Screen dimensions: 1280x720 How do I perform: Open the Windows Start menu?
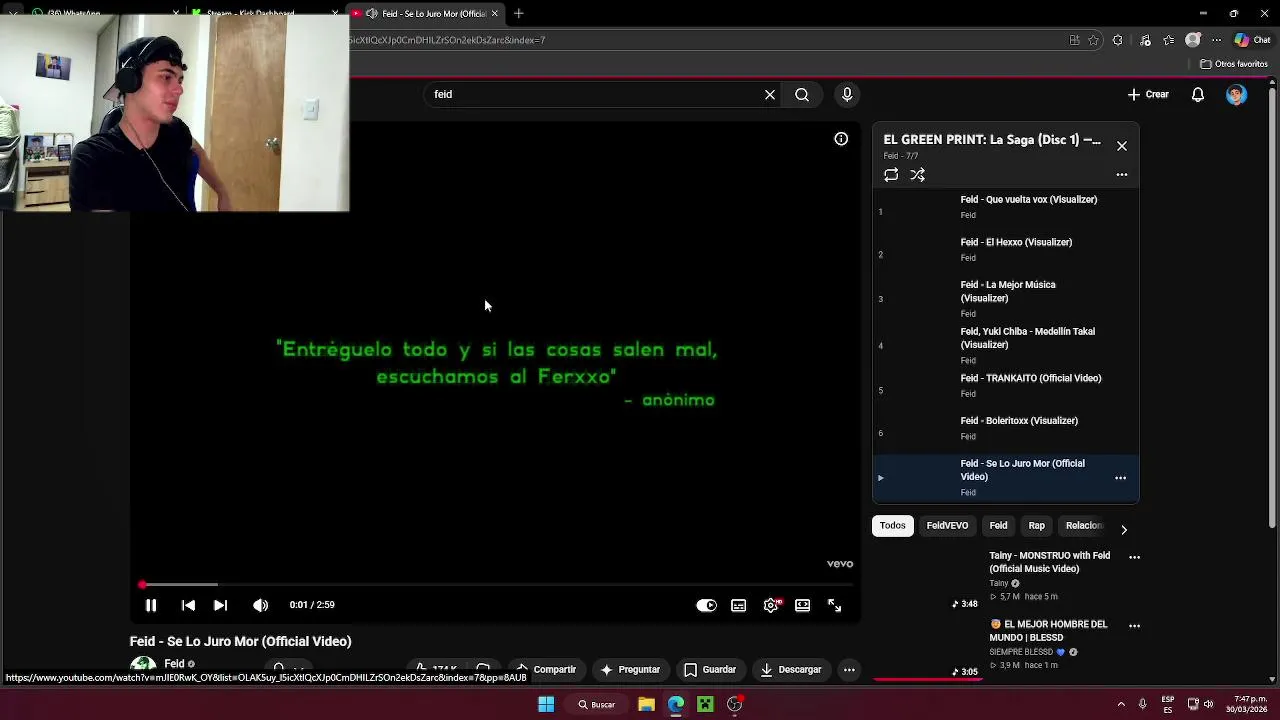click(546, 704)
